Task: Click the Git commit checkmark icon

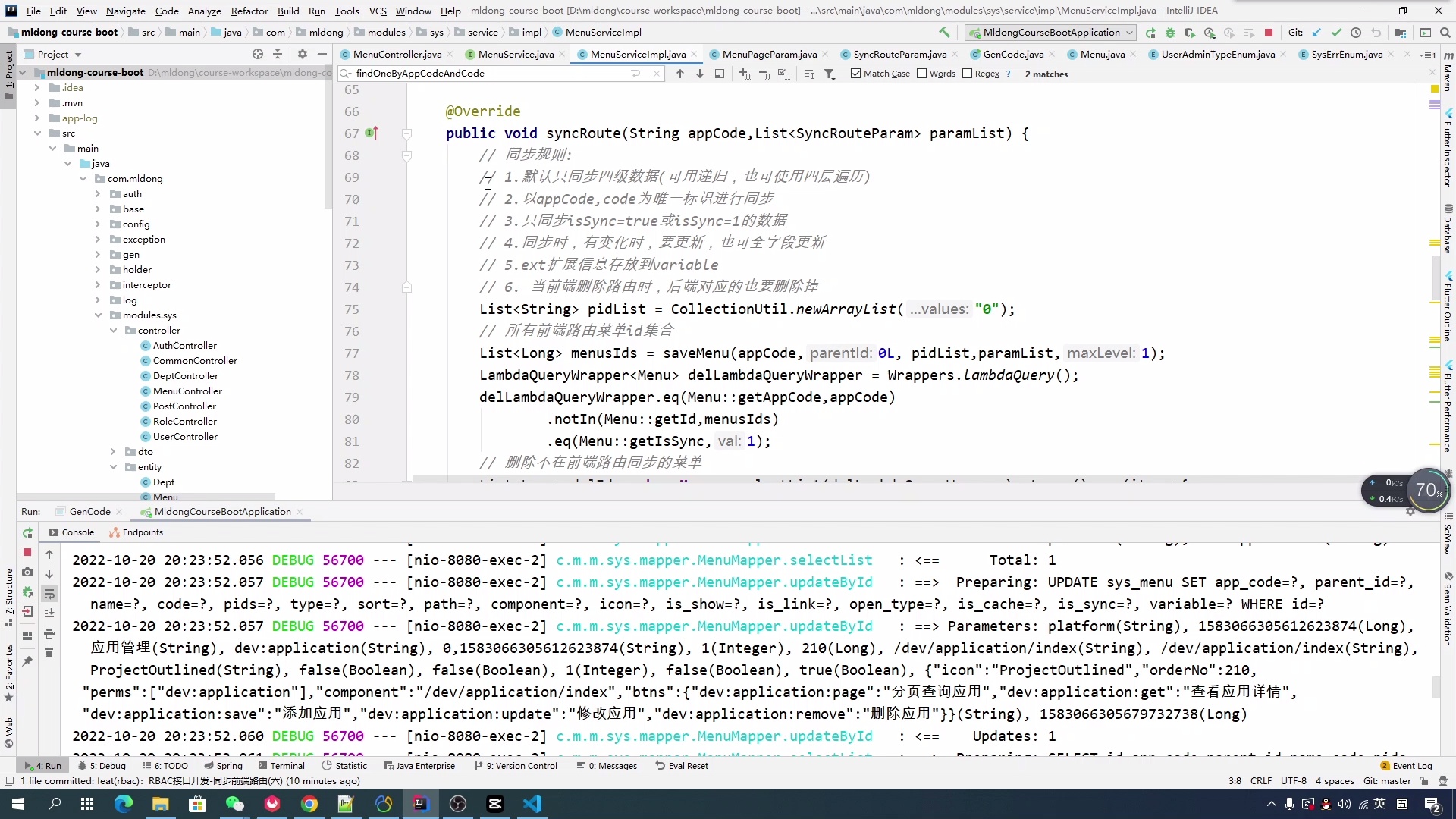Action: [1336, 33]
